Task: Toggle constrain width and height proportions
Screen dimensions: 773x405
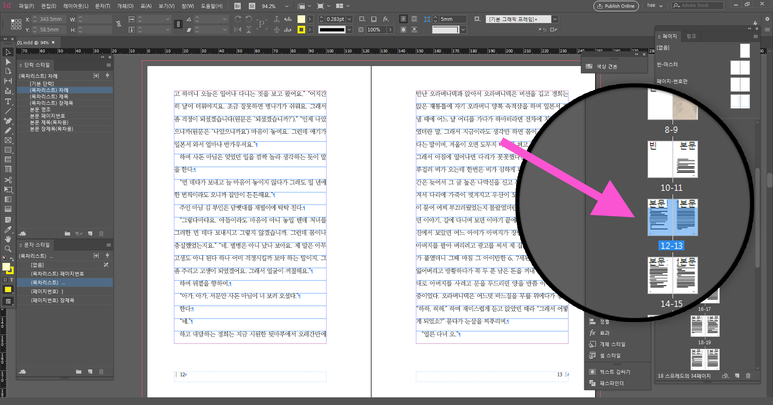Action: coord(119,24)
